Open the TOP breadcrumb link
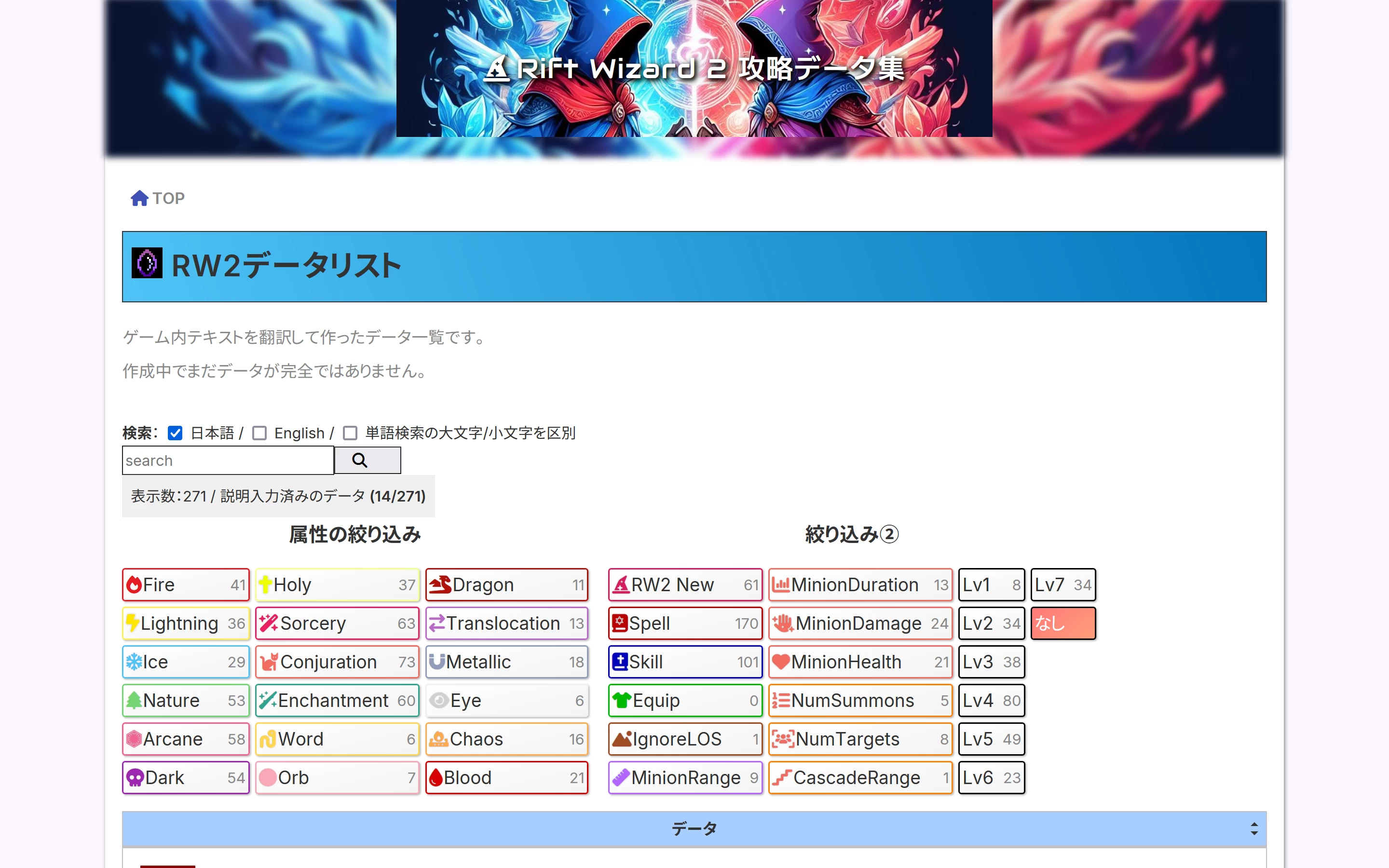 click(168, 198)
